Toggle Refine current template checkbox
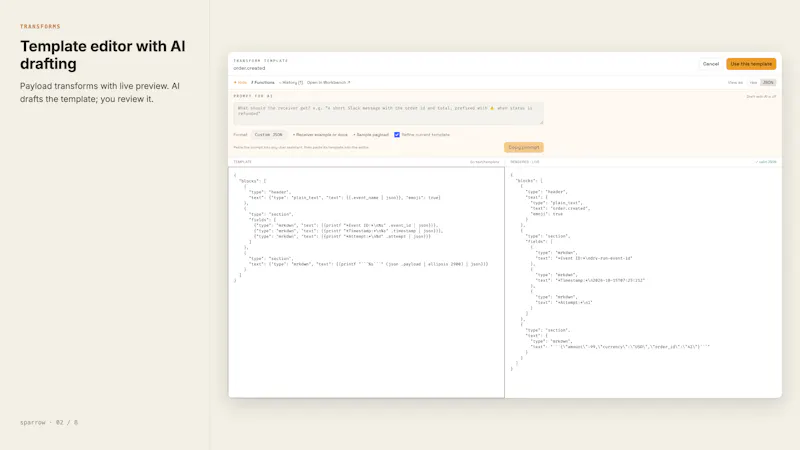 coord(397,135)
